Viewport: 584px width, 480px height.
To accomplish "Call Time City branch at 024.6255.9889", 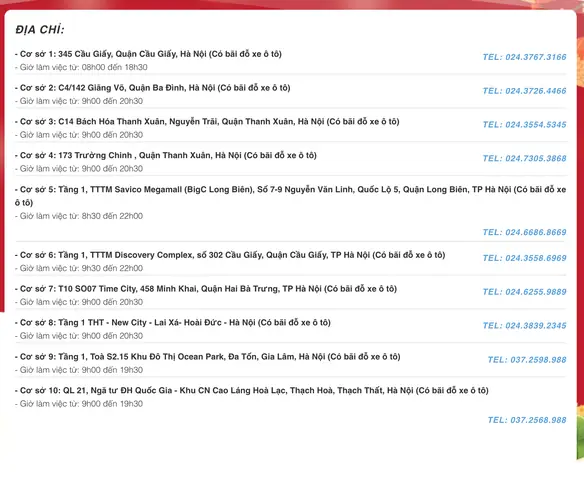I will pos(524,292).
